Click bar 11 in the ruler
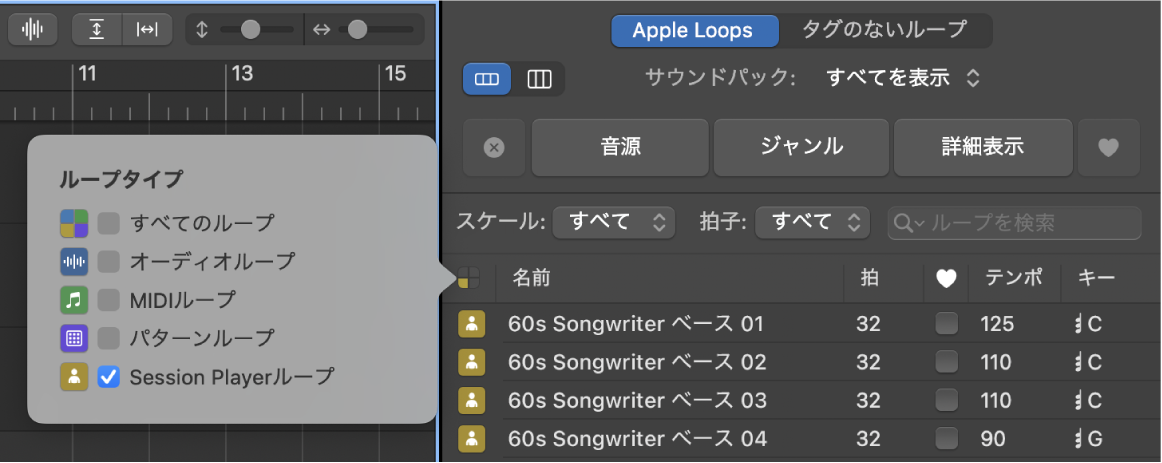The height and width of the screenshot is (463, 1162). point(87,73)
